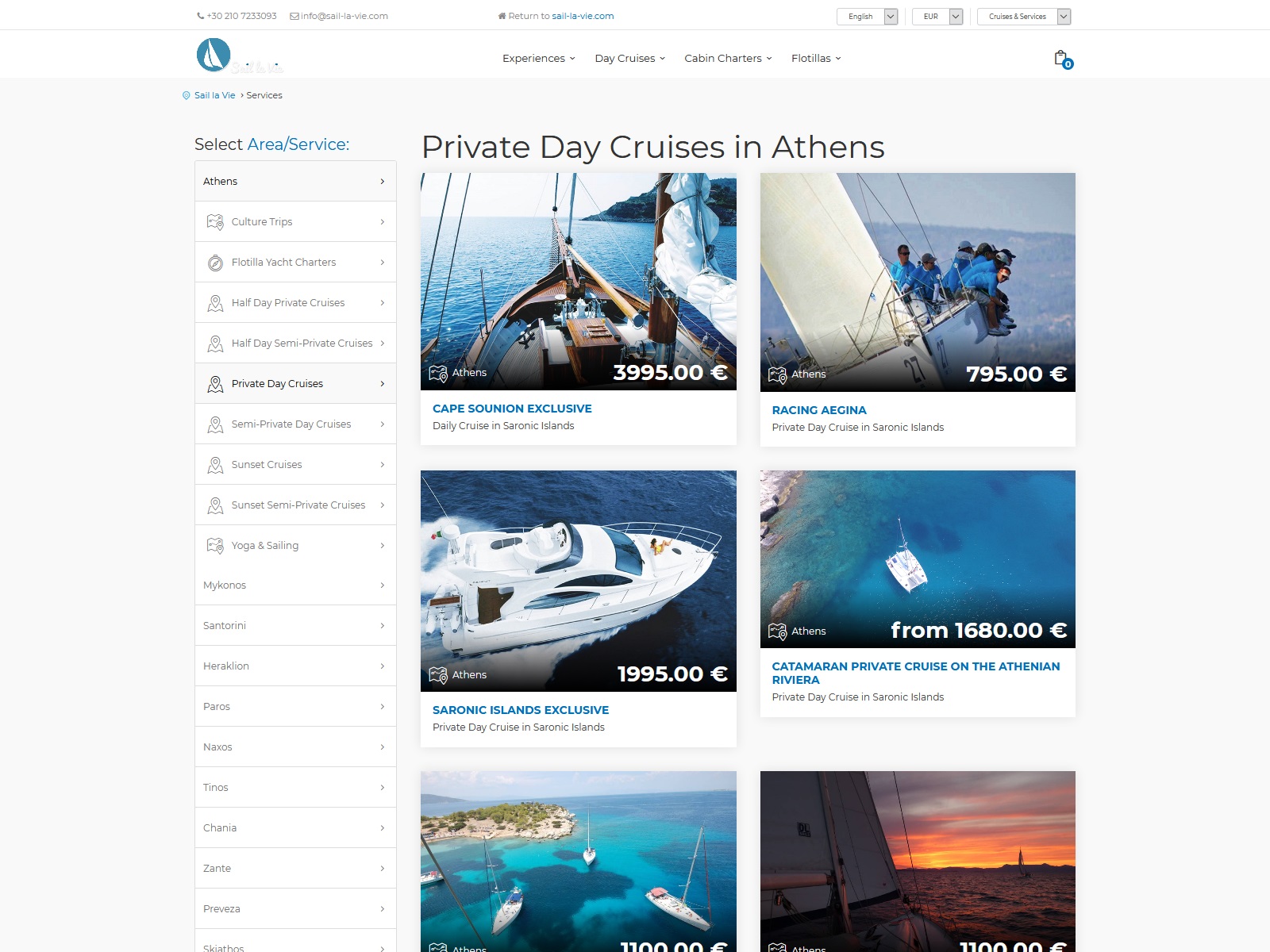
Task: Select Half Day Private Cruises in sidebar
Action: 288,303
